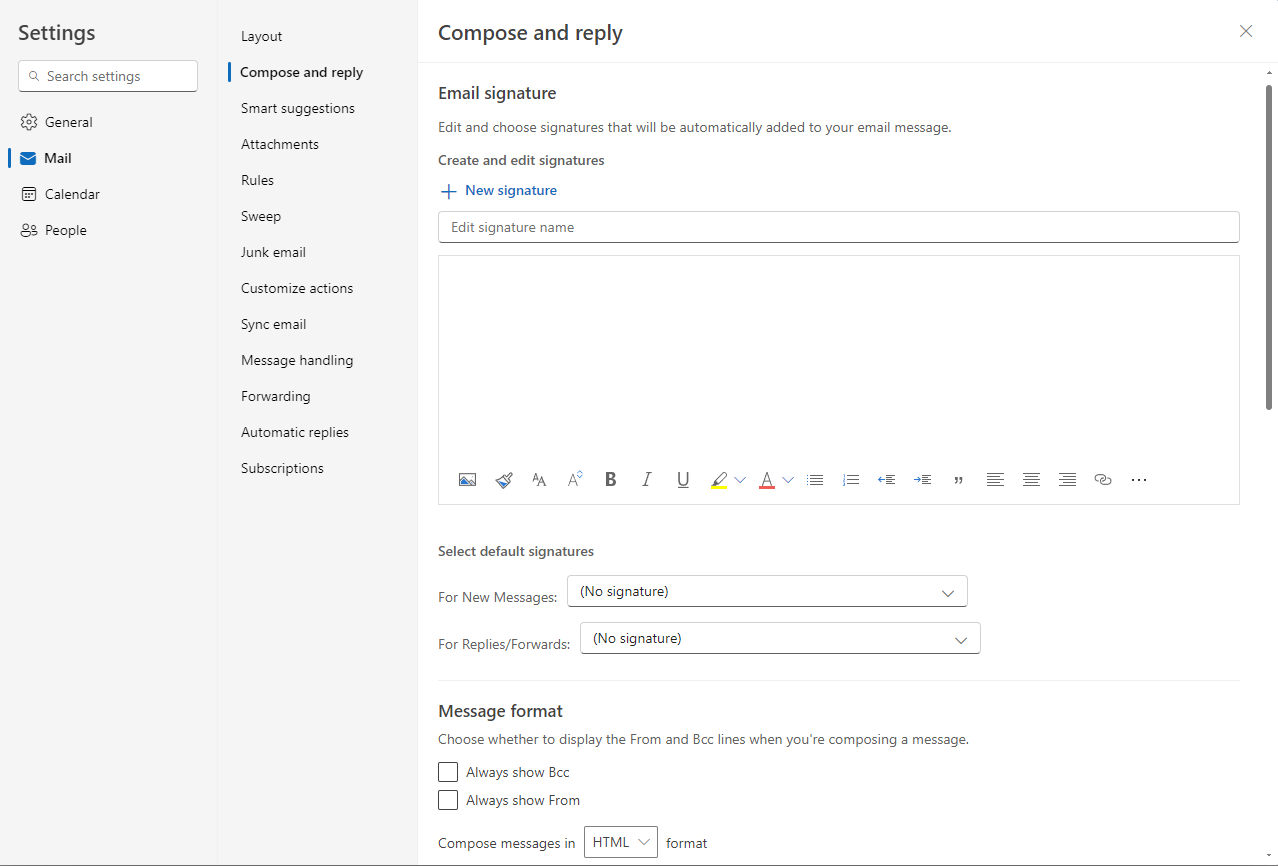The image size is (1278, 866).
Task: Create a New signature
Action: pos(498,190)
